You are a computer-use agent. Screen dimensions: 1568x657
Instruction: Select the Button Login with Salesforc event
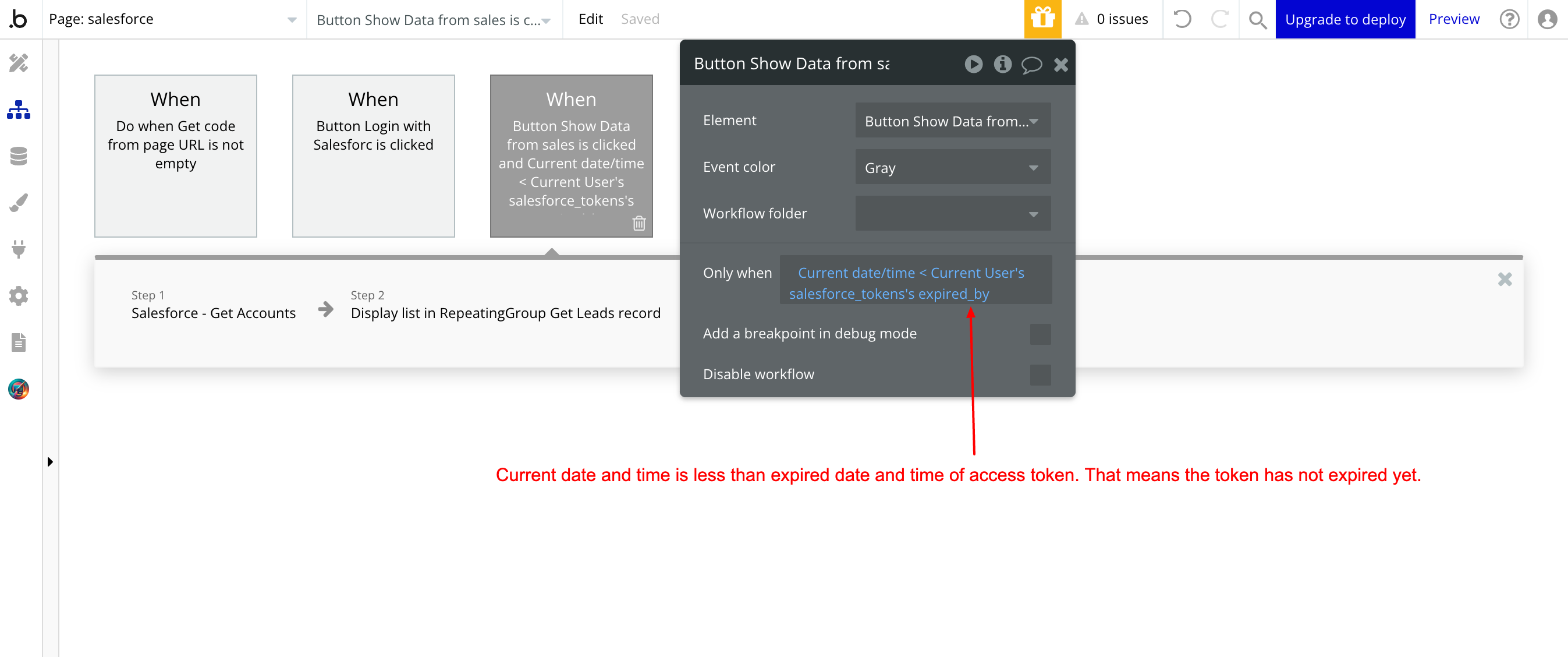click(x=373, y=156)
